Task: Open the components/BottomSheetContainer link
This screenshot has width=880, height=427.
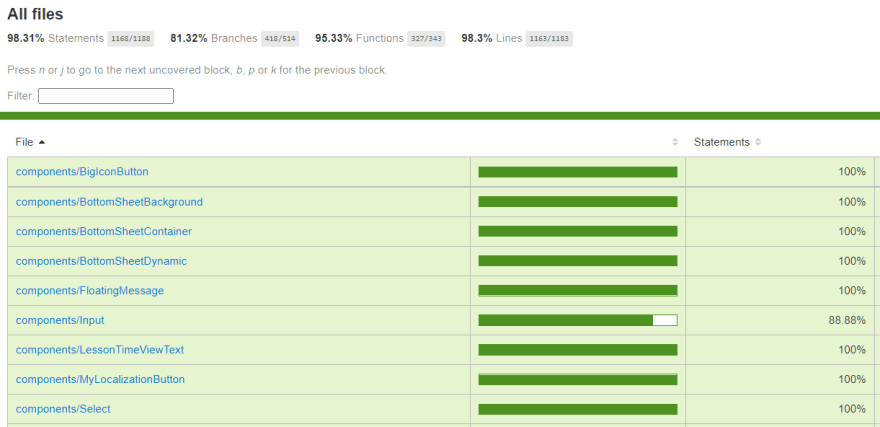Action: (x=104, y=232)
